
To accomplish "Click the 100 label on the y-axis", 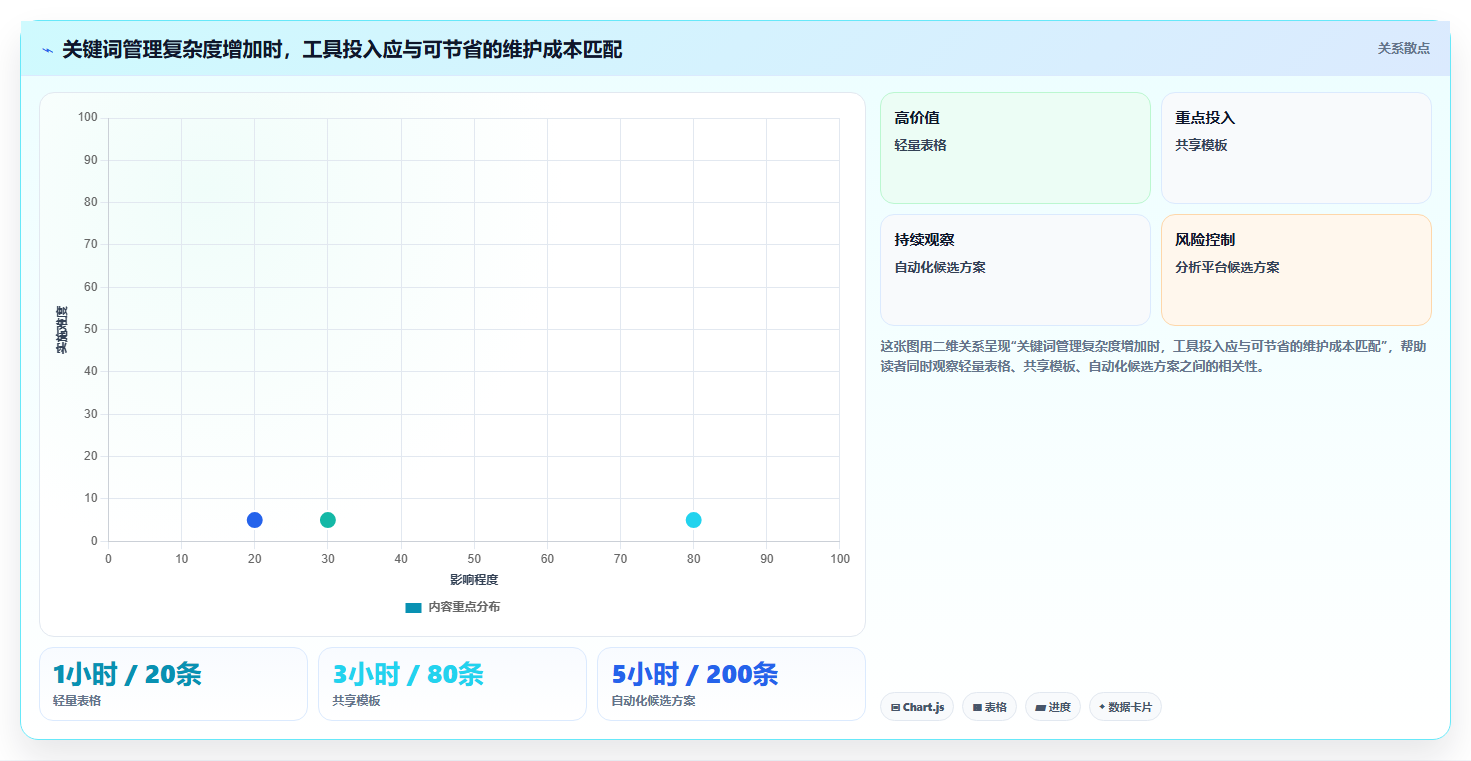I will tap(88, 118).
